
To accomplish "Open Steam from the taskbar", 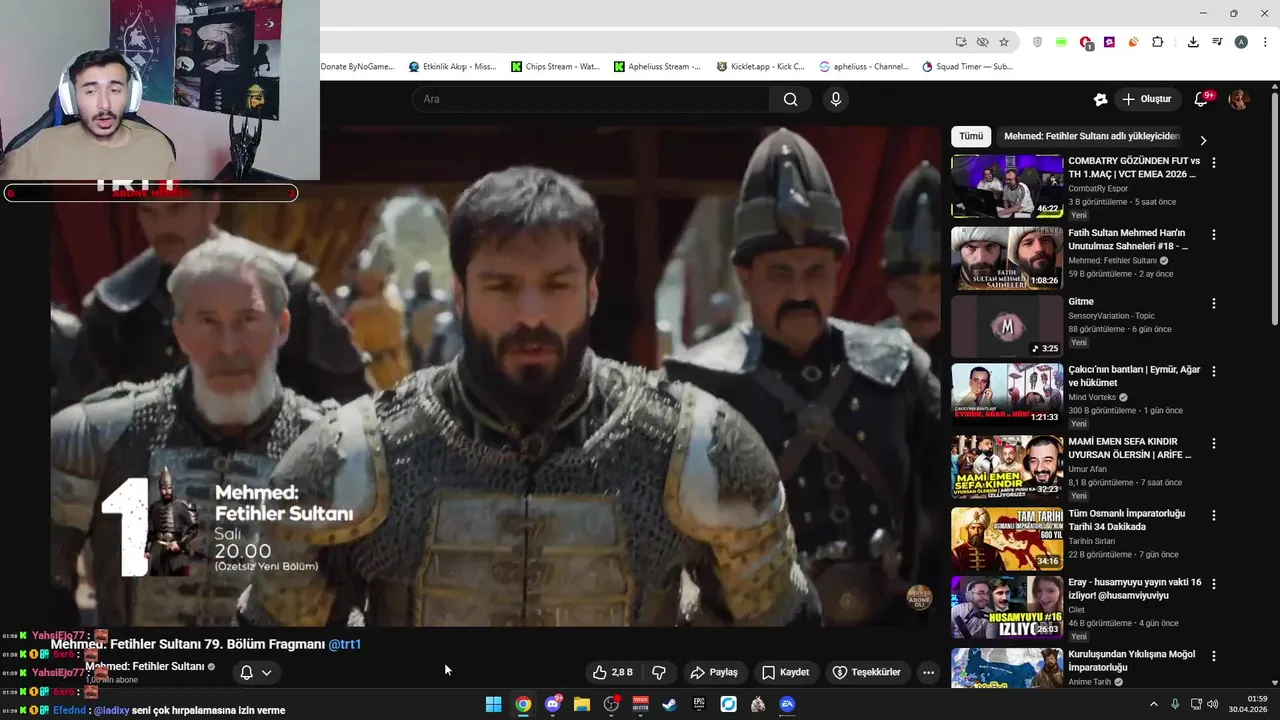I will click(669, 704).
